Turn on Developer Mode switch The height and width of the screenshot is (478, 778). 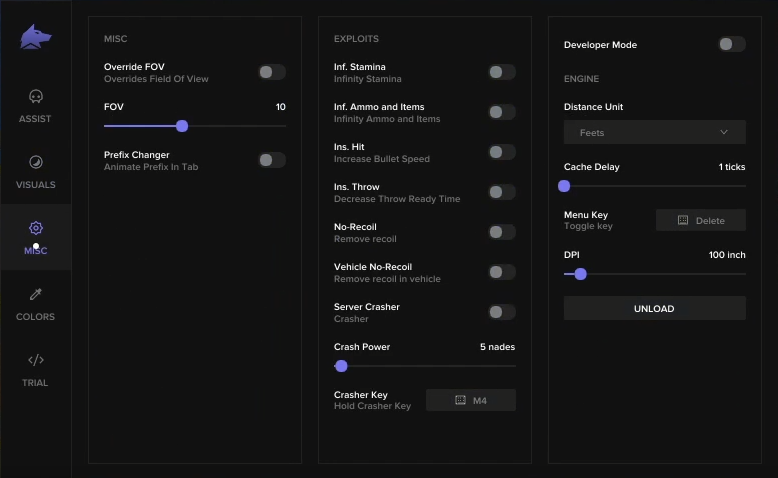tap(731, 44)
